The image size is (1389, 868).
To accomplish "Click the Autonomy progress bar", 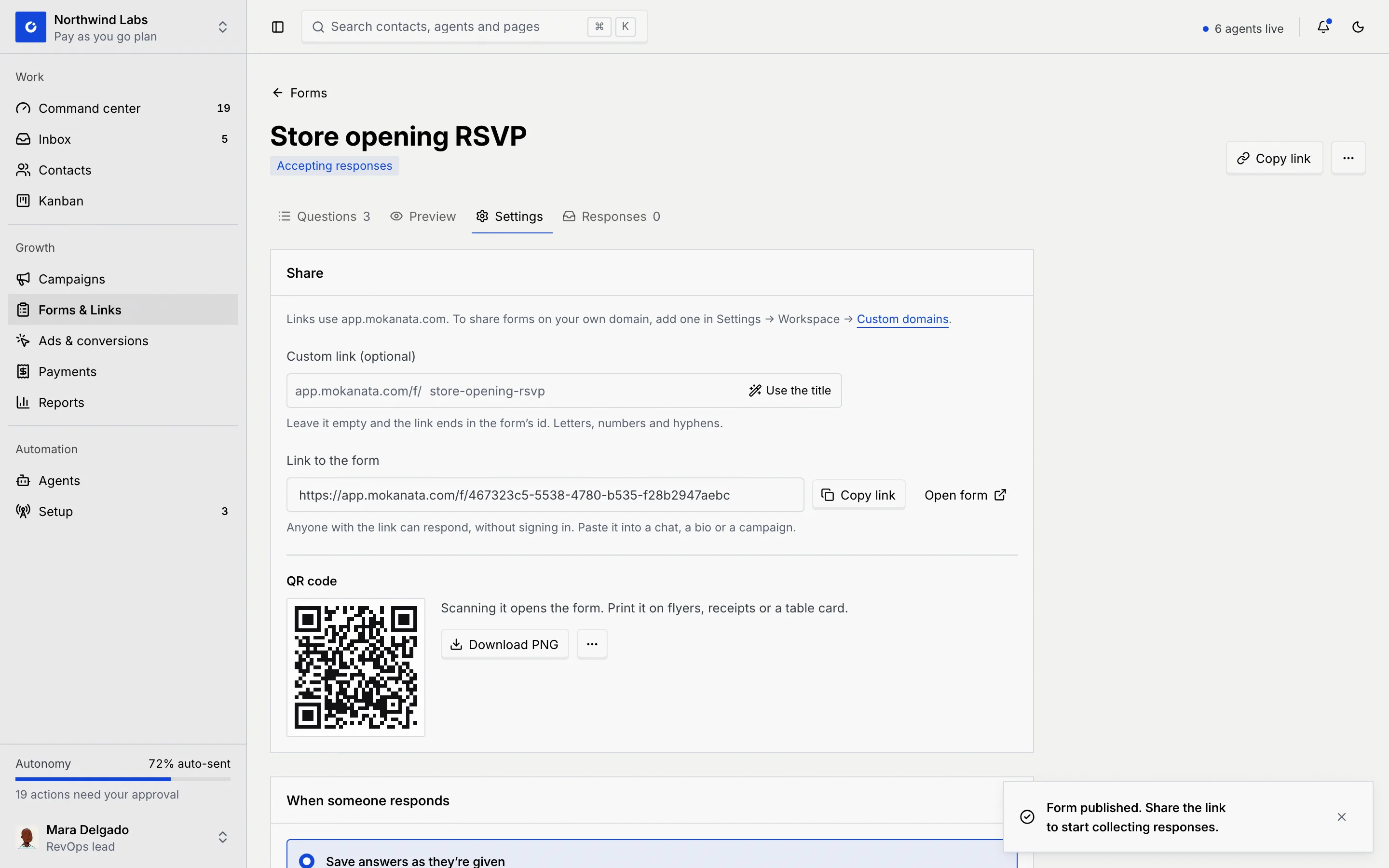I will [x=123, y=779].
